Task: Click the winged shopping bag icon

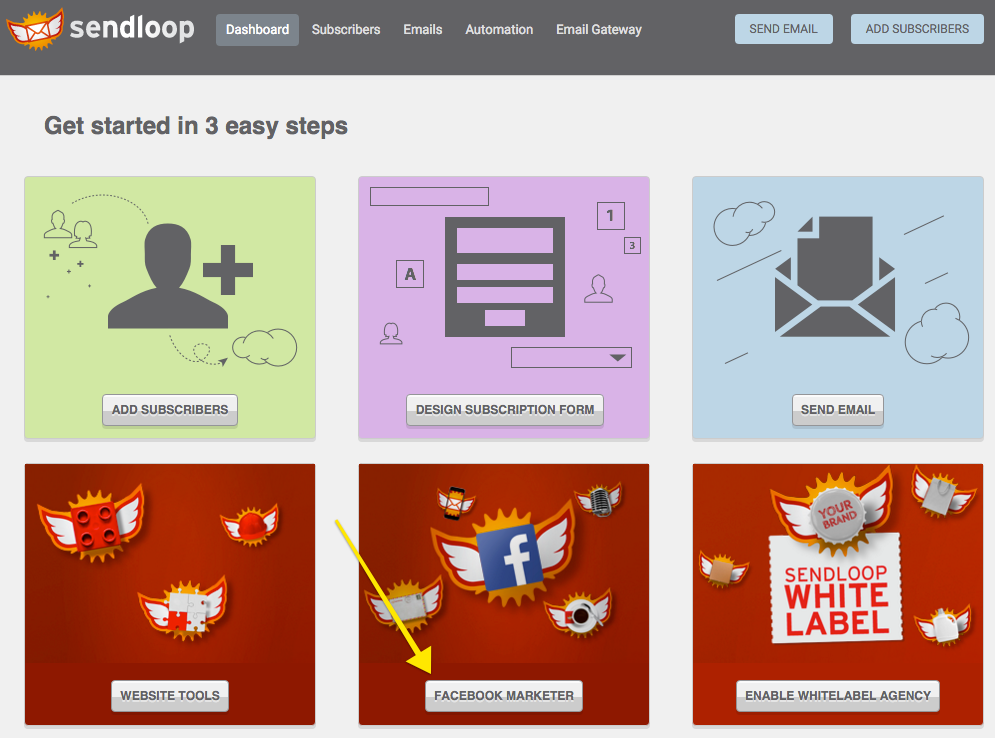Action: (942, 492)
